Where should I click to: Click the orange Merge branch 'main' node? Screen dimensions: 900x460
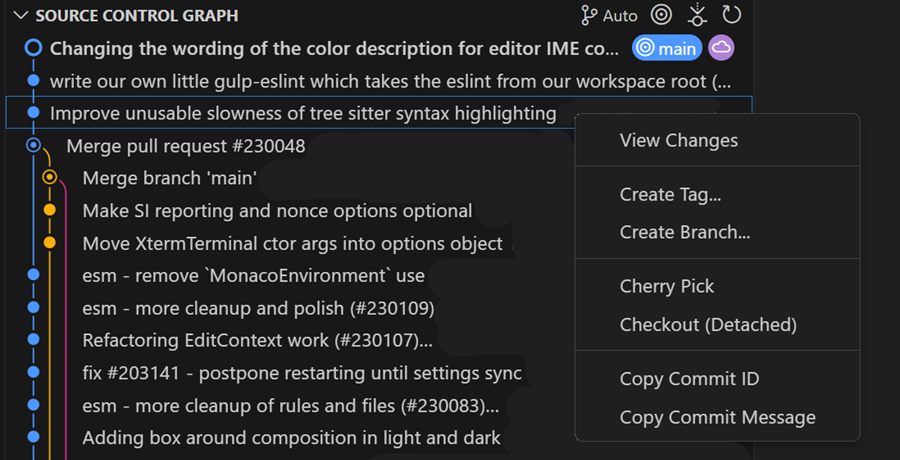pyautogui.click(x=49, y=178)
